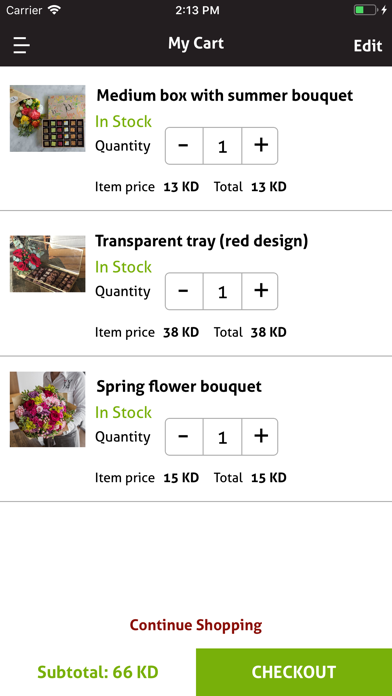Tap the battery icon in status bar
This screenshot has width=392, height=696.
point(366,10)
